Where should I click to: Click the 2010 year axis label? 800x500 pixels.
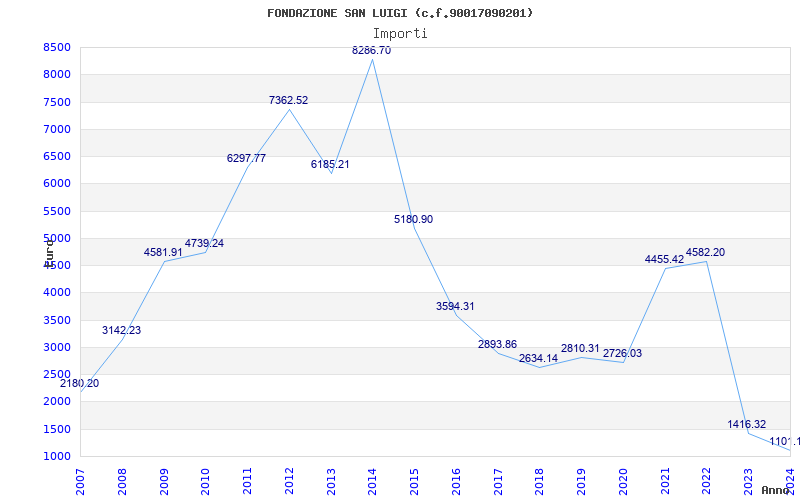pos(206,482)
